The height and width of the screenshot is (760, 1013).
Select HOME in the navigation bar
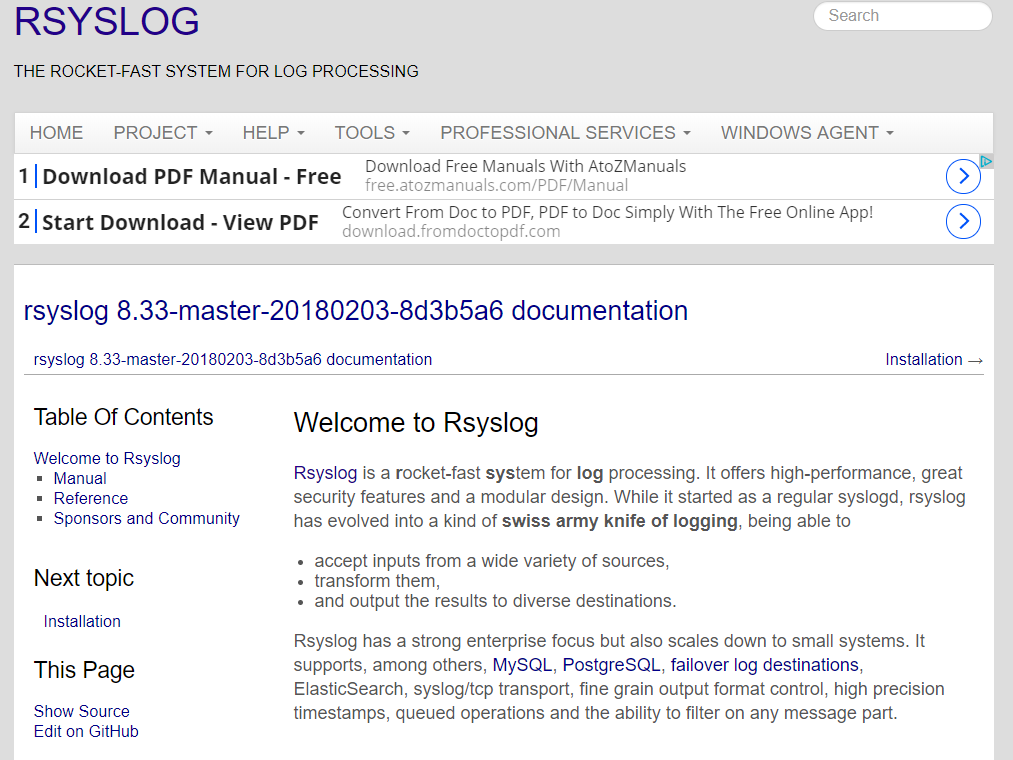point(56,132)
